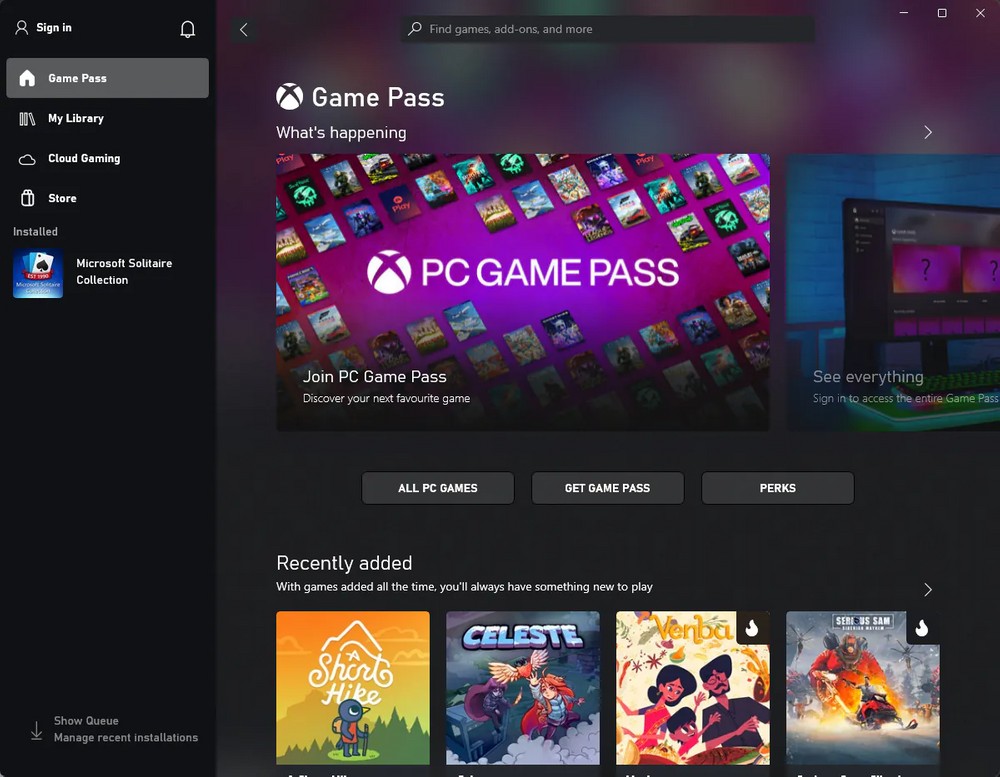The height and width of the screenshot is (777, 1000).
Task: Open Store in the sidebar
Action: 107,198
